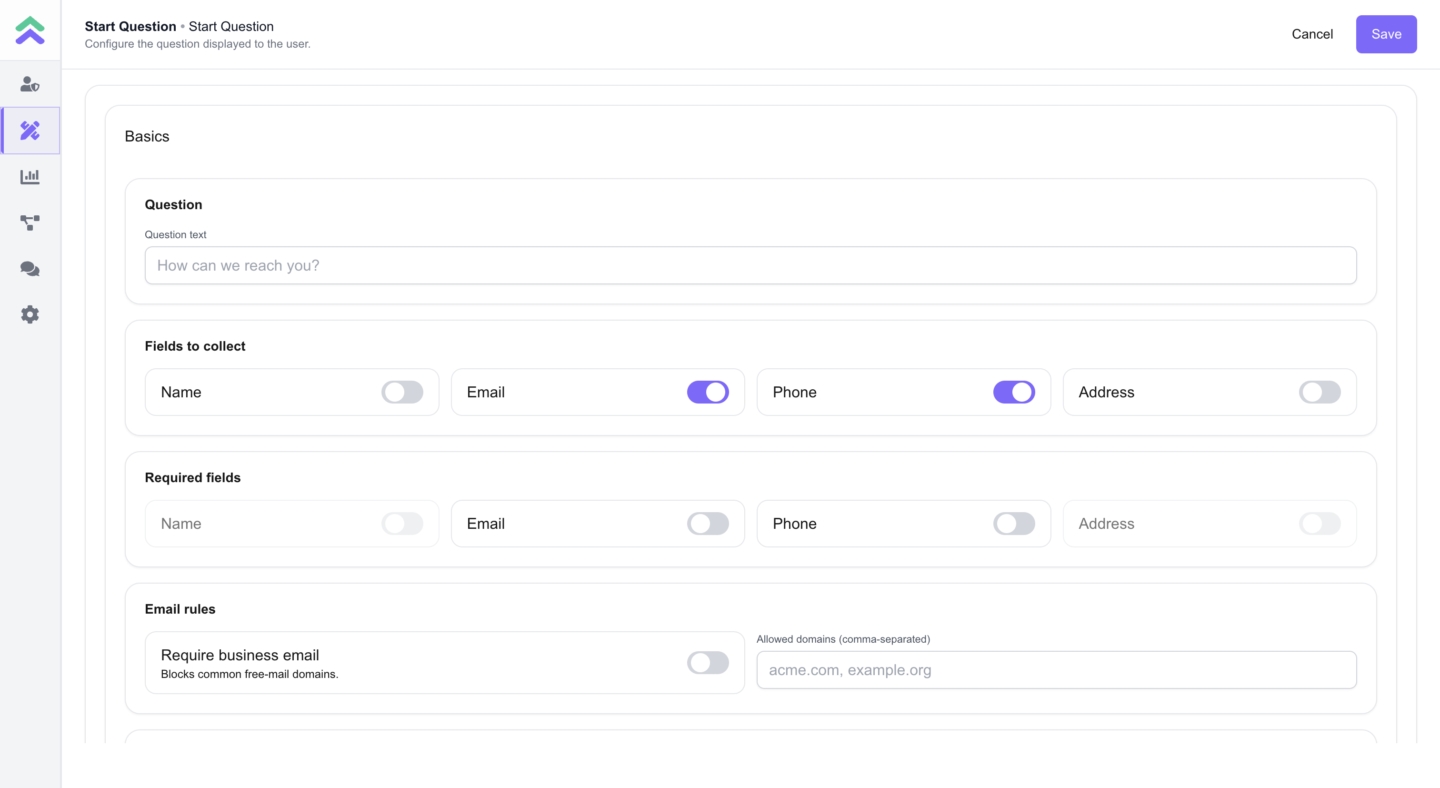The height and width of the screenshot is (788, 1440).
Task: Click the Save button
Action: click(x=1386, y=34)
